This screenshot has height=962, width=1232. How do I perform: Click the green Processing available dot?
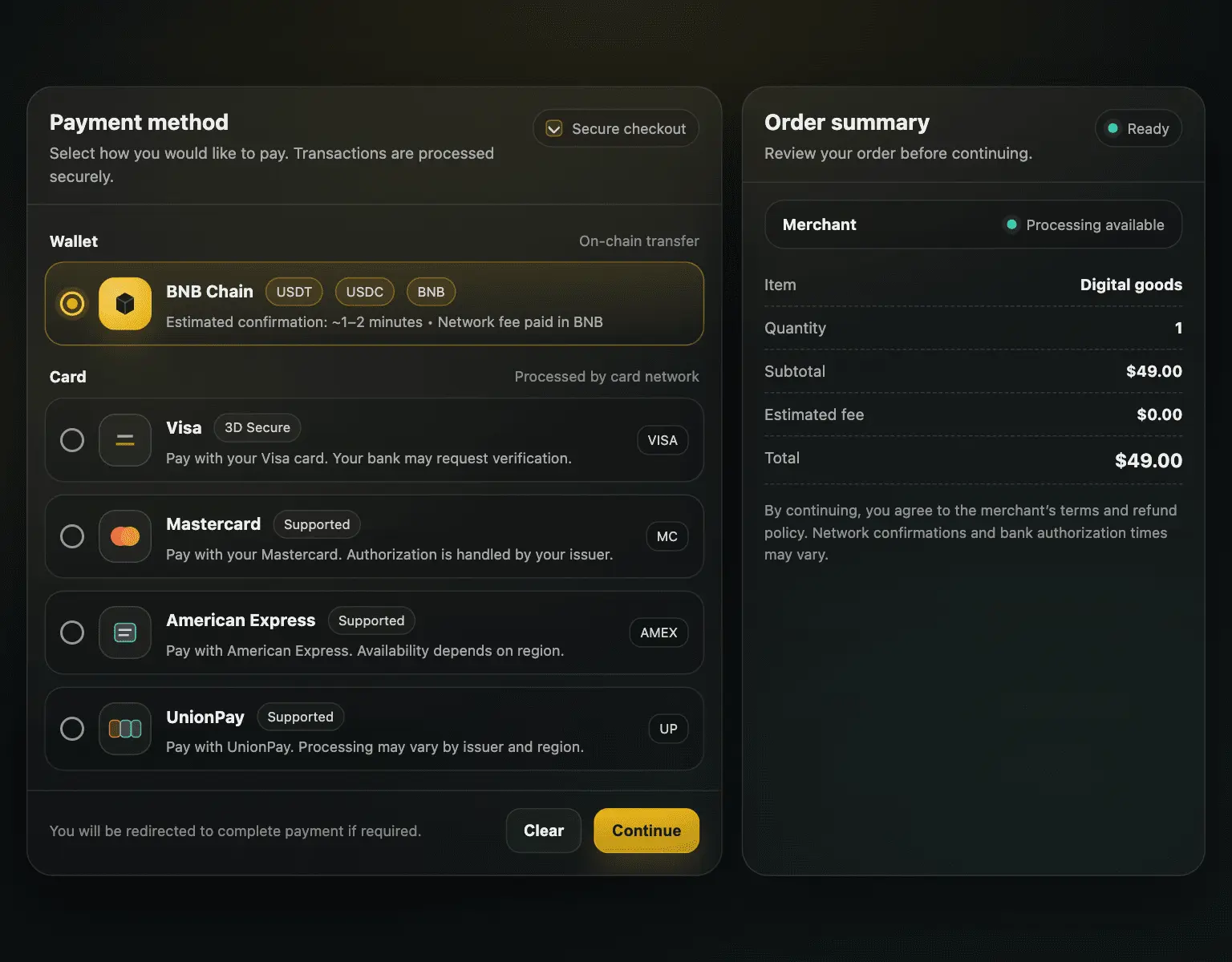tap(1011, 224)
